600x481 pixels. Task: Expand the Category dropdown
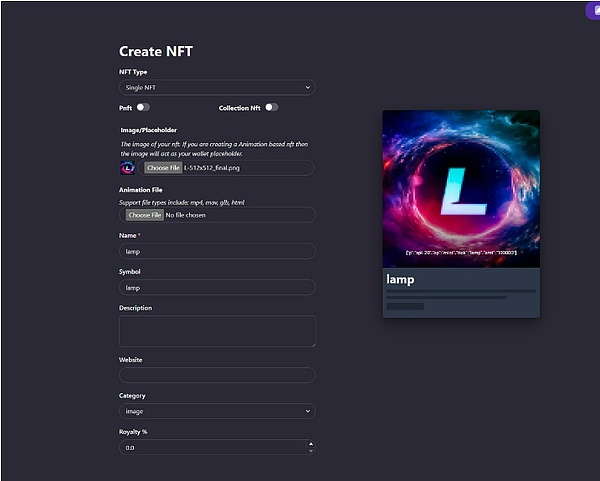click(x=217, y=411)
